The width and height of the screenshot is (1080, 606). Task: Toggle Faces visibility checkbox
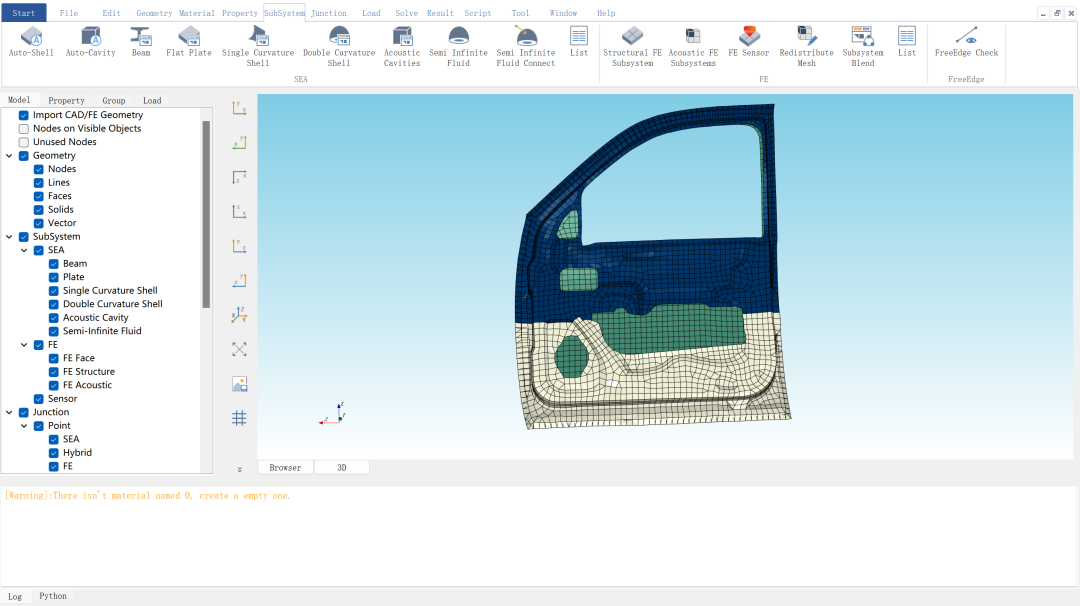coord(39,196)
